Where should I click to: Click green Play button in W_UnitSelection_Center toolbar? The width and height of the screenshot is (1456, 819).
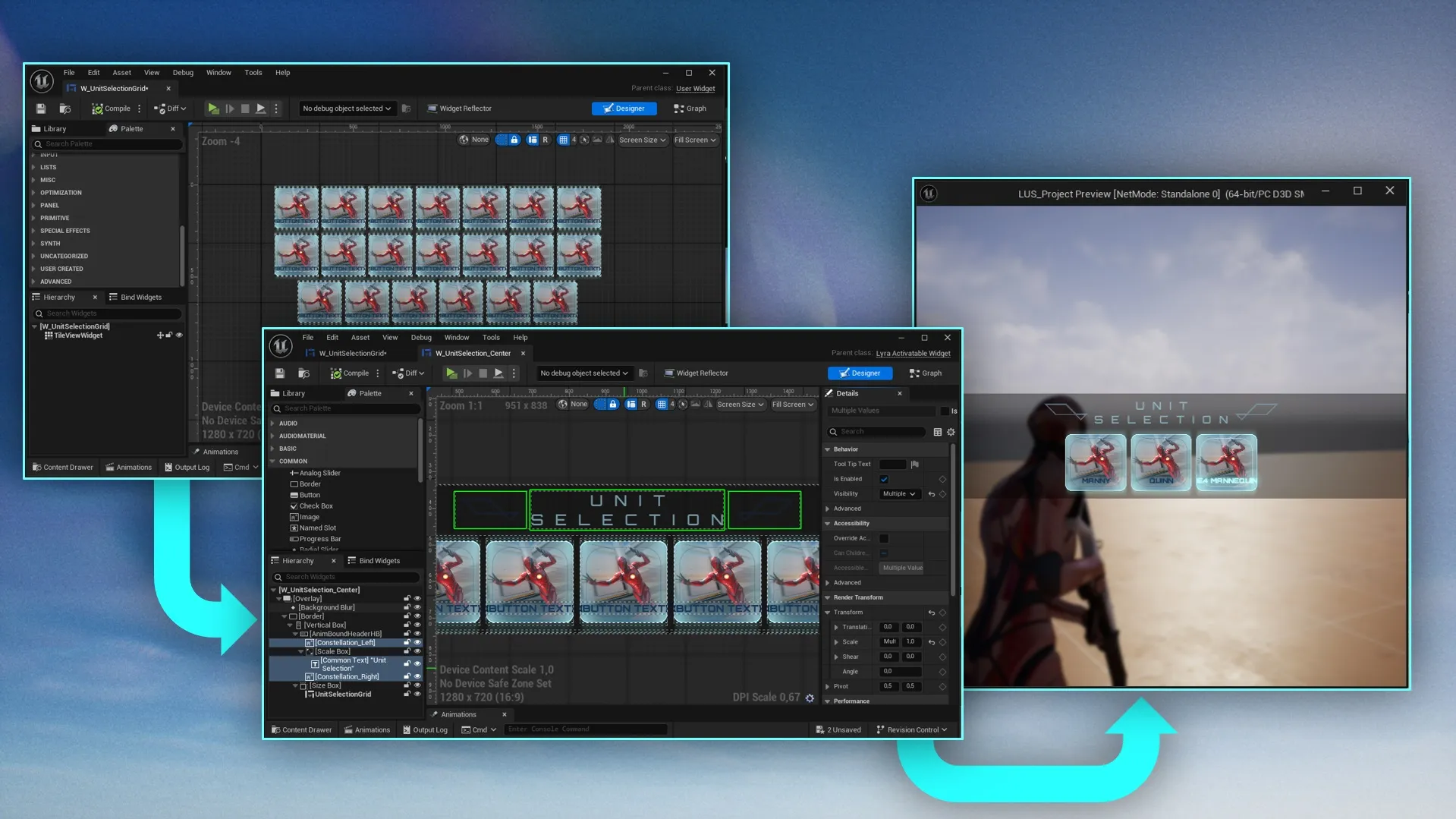[x=451, y=373]
